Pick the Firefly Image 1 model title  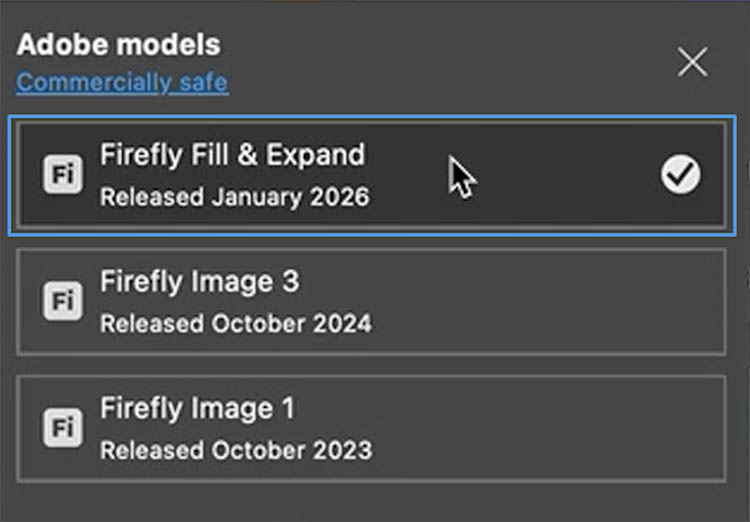pyautogui.click(x=198, y=409)
